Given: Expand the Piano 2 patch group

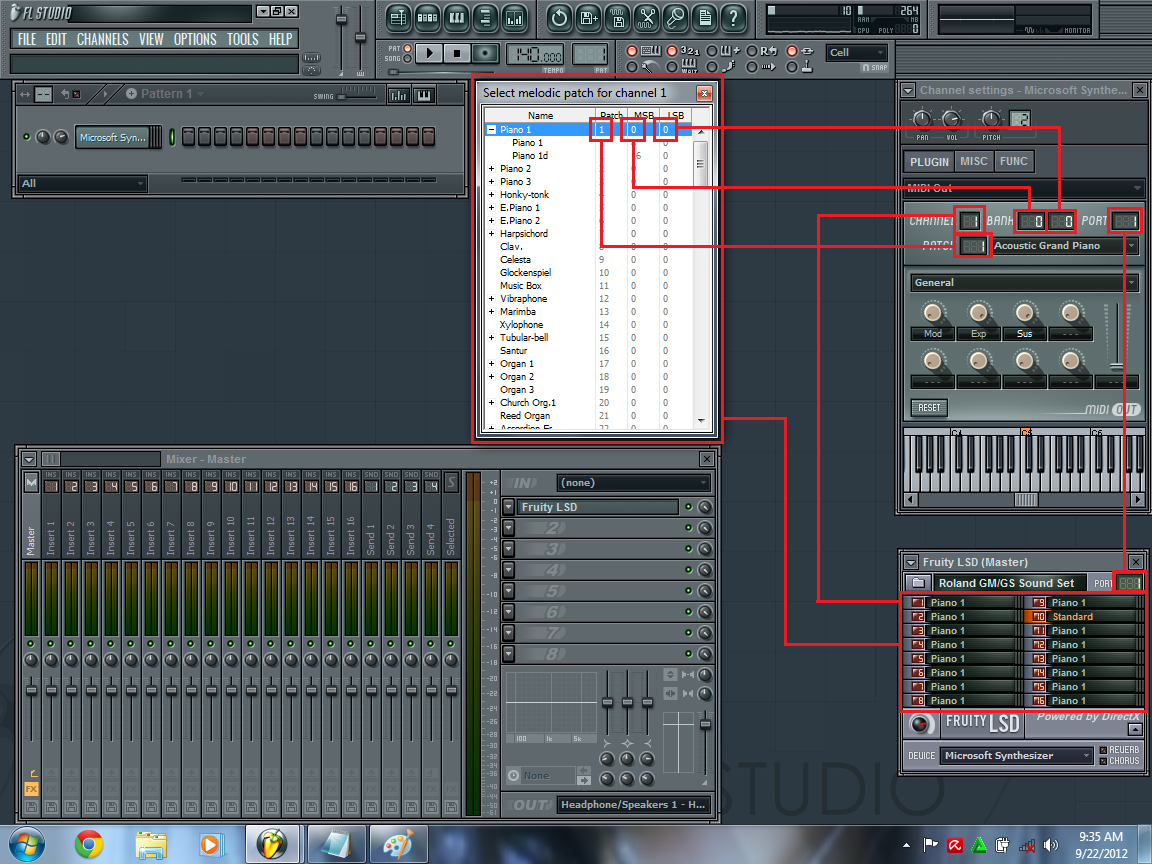Looking at the screenshot, I should (492, 168).
